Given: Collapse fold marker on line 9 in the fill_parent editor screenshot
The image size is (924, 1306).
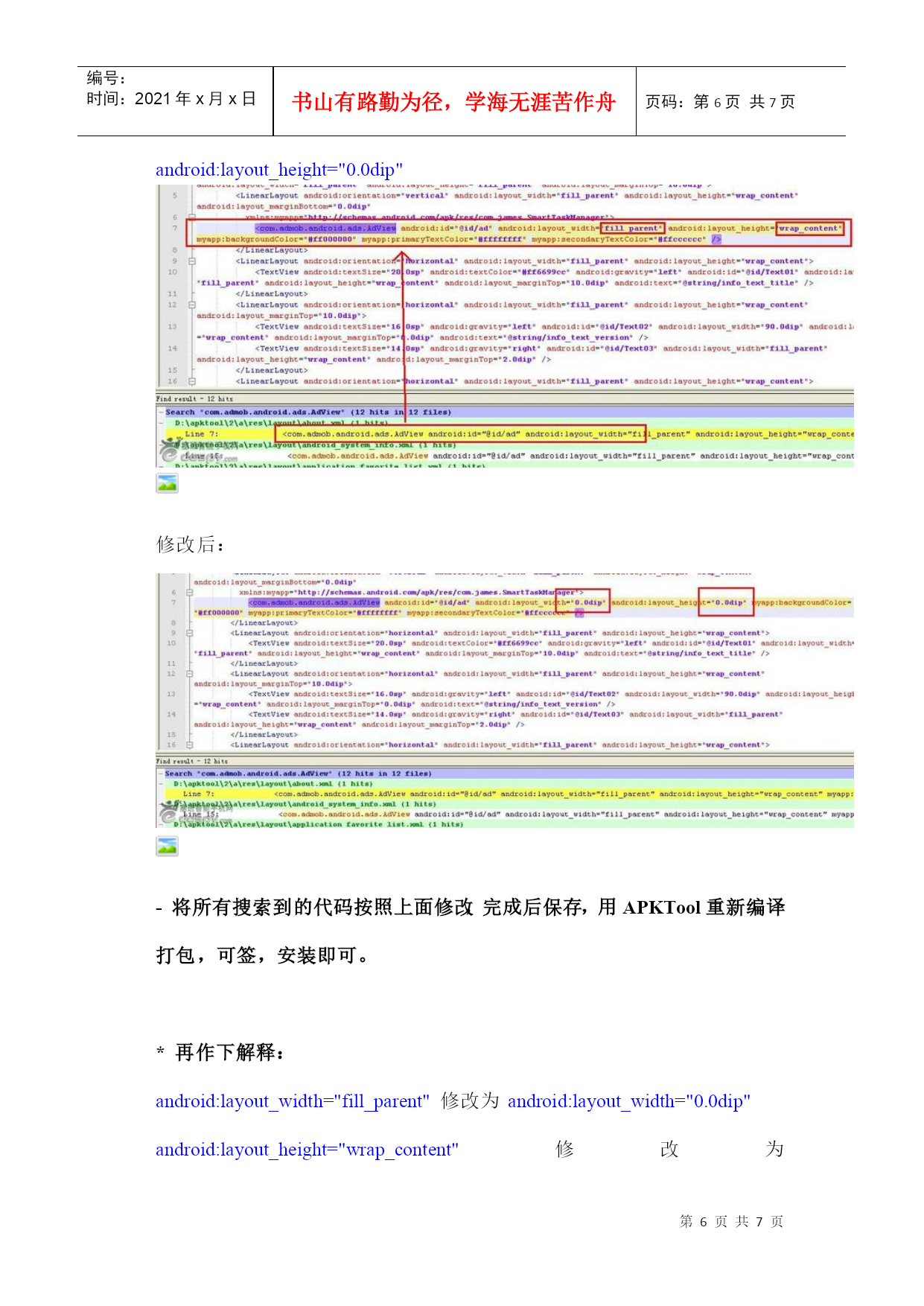Looking at the screenshot, I should [191, 261].
